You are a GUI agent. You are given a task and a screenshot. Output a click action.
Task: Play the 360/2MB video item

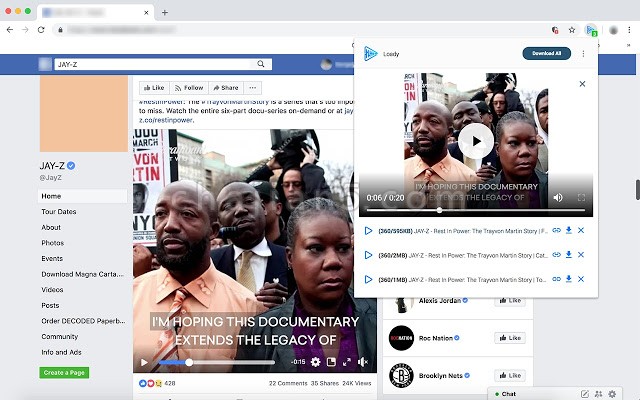368,255
